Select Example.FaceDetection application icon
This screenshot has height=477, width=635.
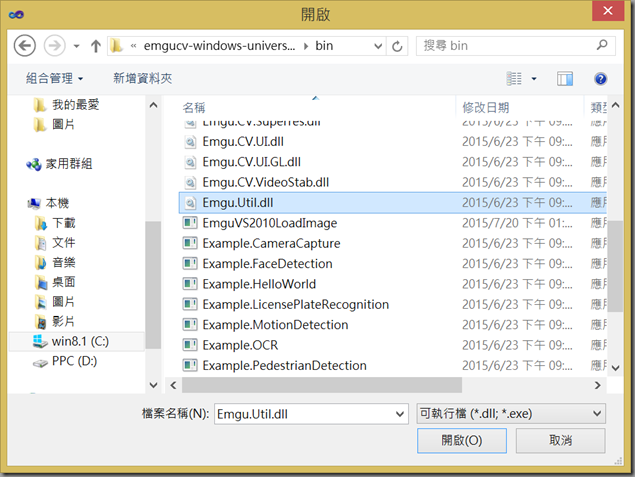click(x=190, y=264)
